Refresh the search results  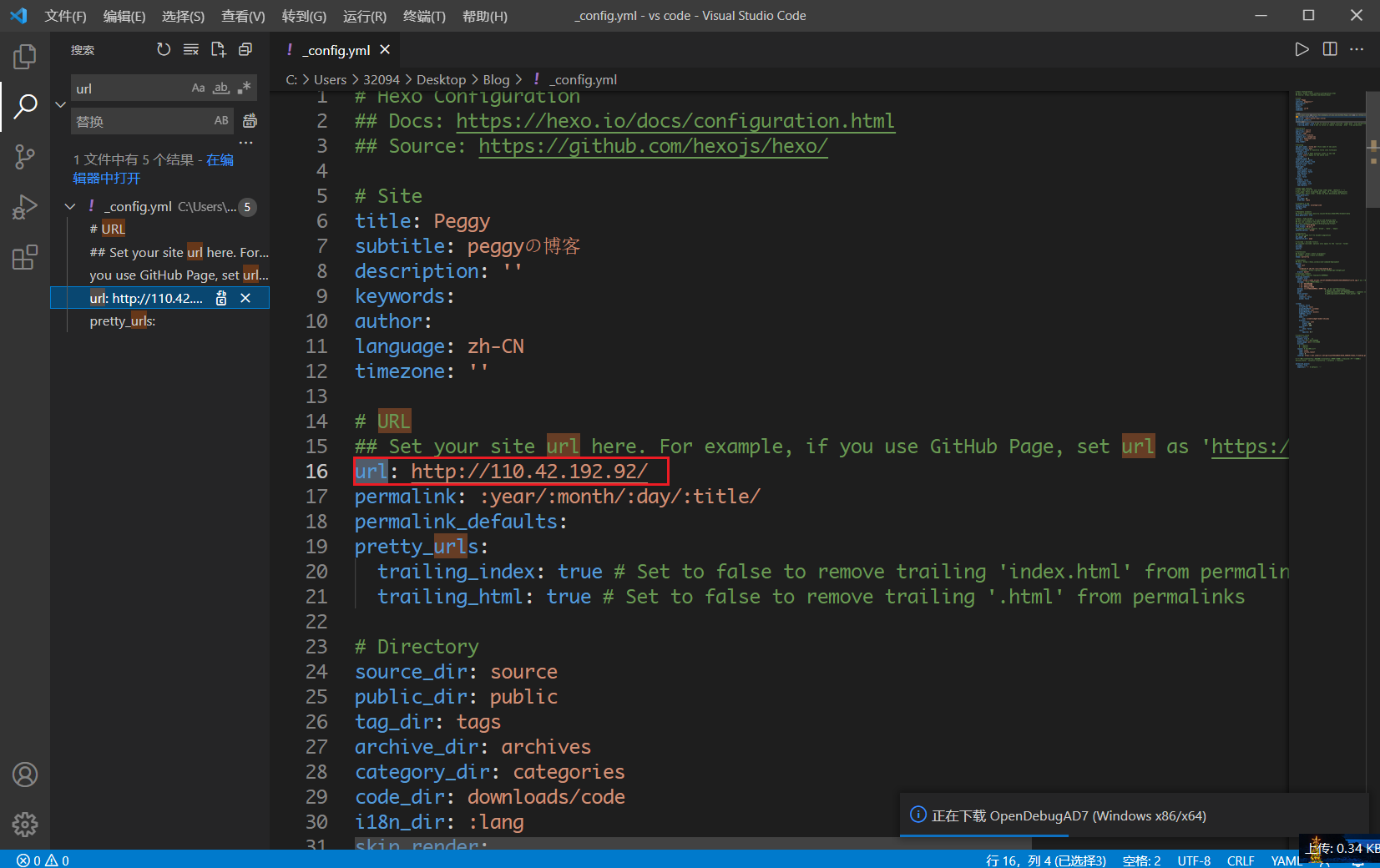coord(164,50)
